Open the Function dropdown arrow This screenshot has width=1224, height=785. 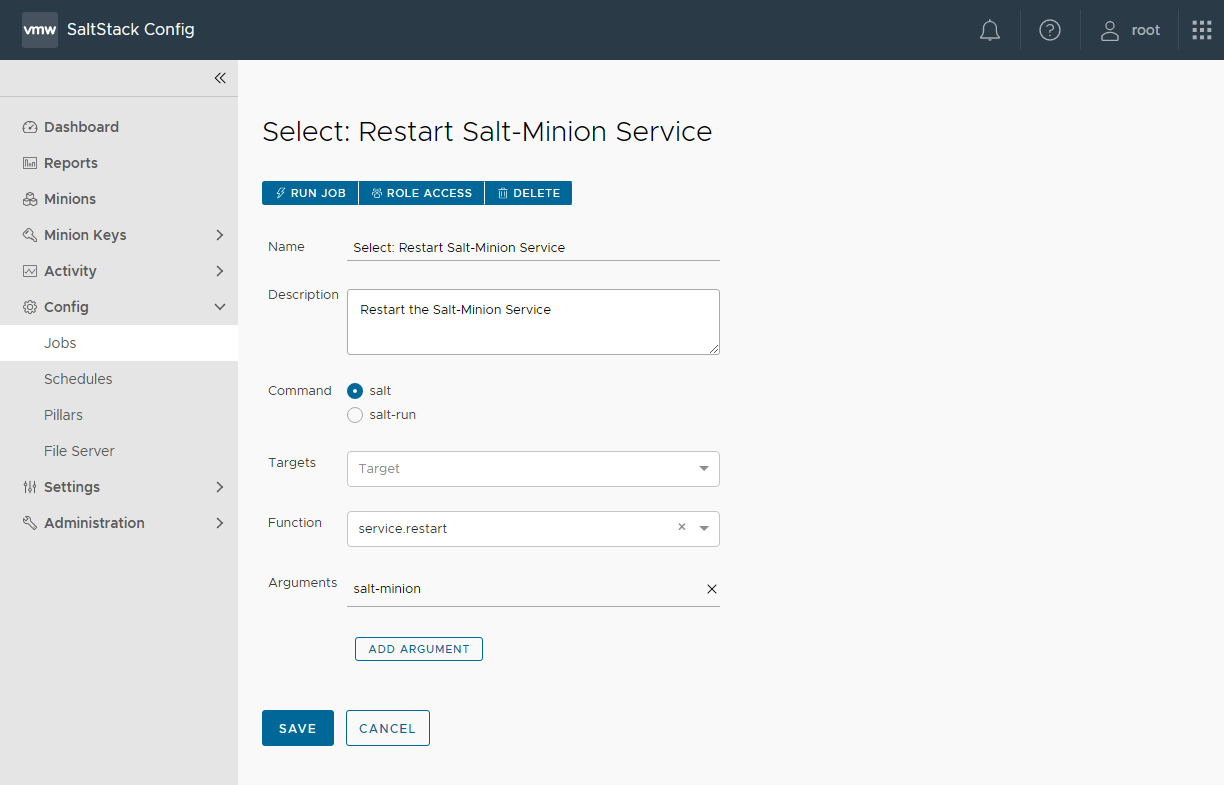[x=704, y=528]
